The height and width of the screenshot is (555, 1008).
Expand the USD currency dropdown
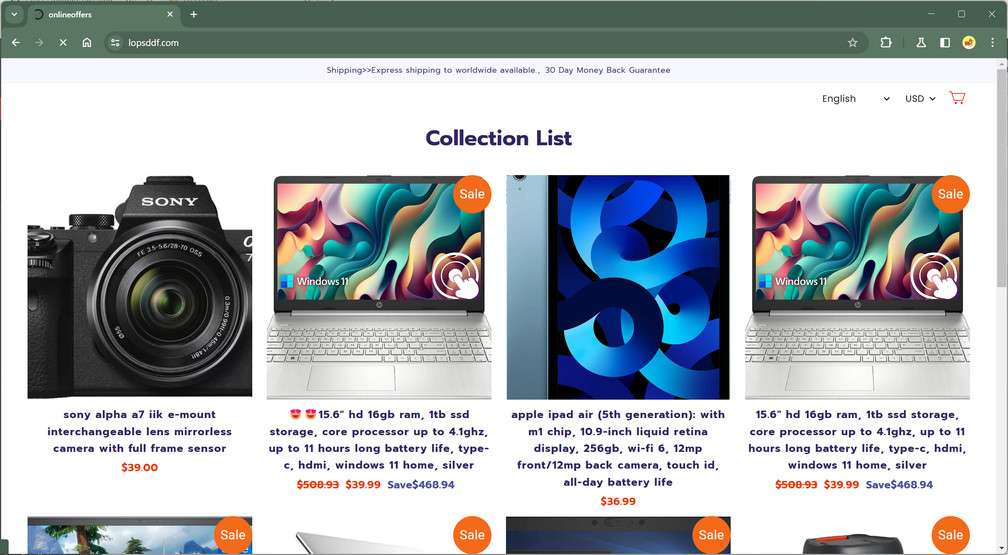(x=920, y=98)
